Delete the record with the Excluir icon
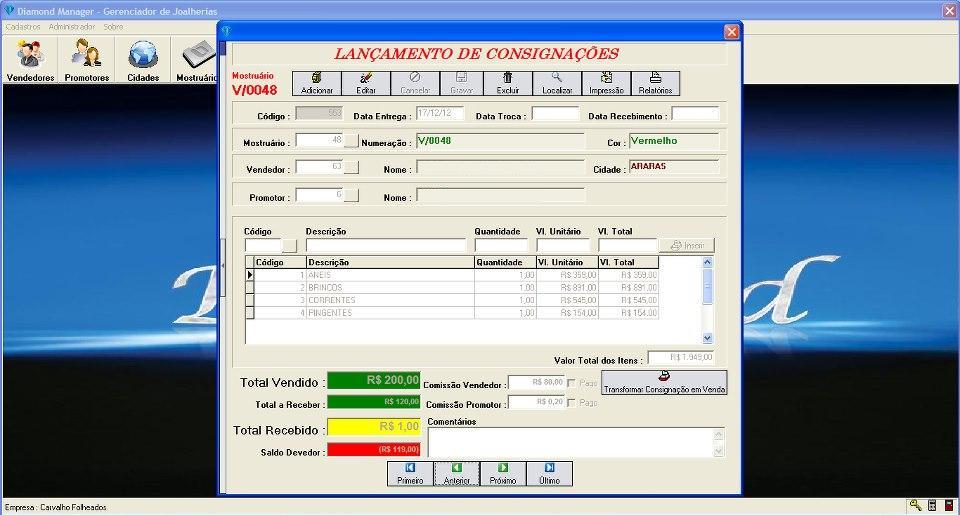Viewport: 960px width, 515px height. tap(508, 83)
